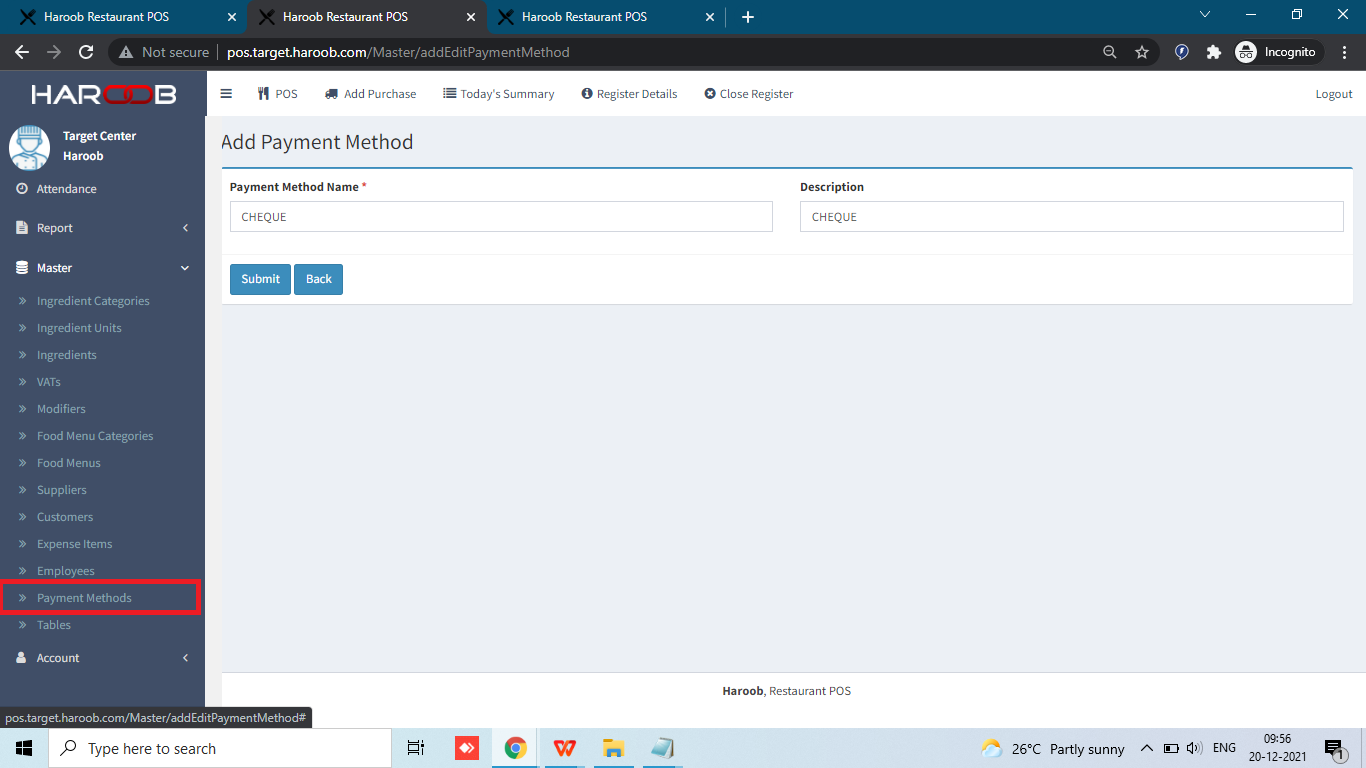Click the blue circular extension icon

[1182, 52]
